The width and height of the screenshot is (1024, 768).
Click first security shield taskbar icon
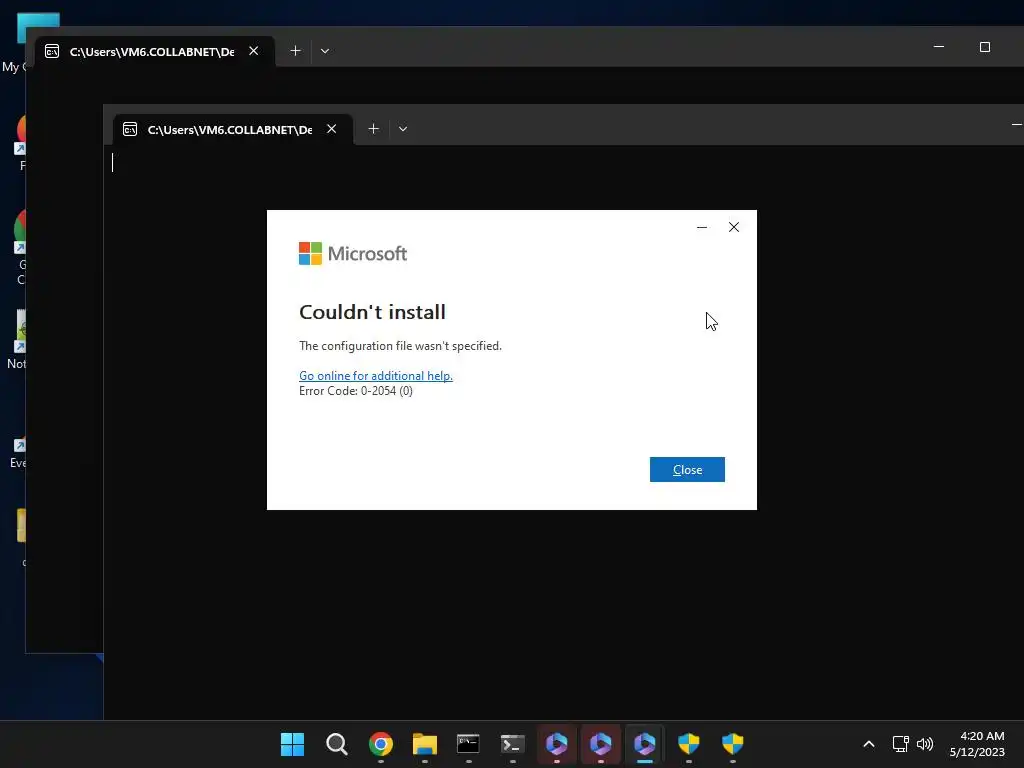click(688, 744)
